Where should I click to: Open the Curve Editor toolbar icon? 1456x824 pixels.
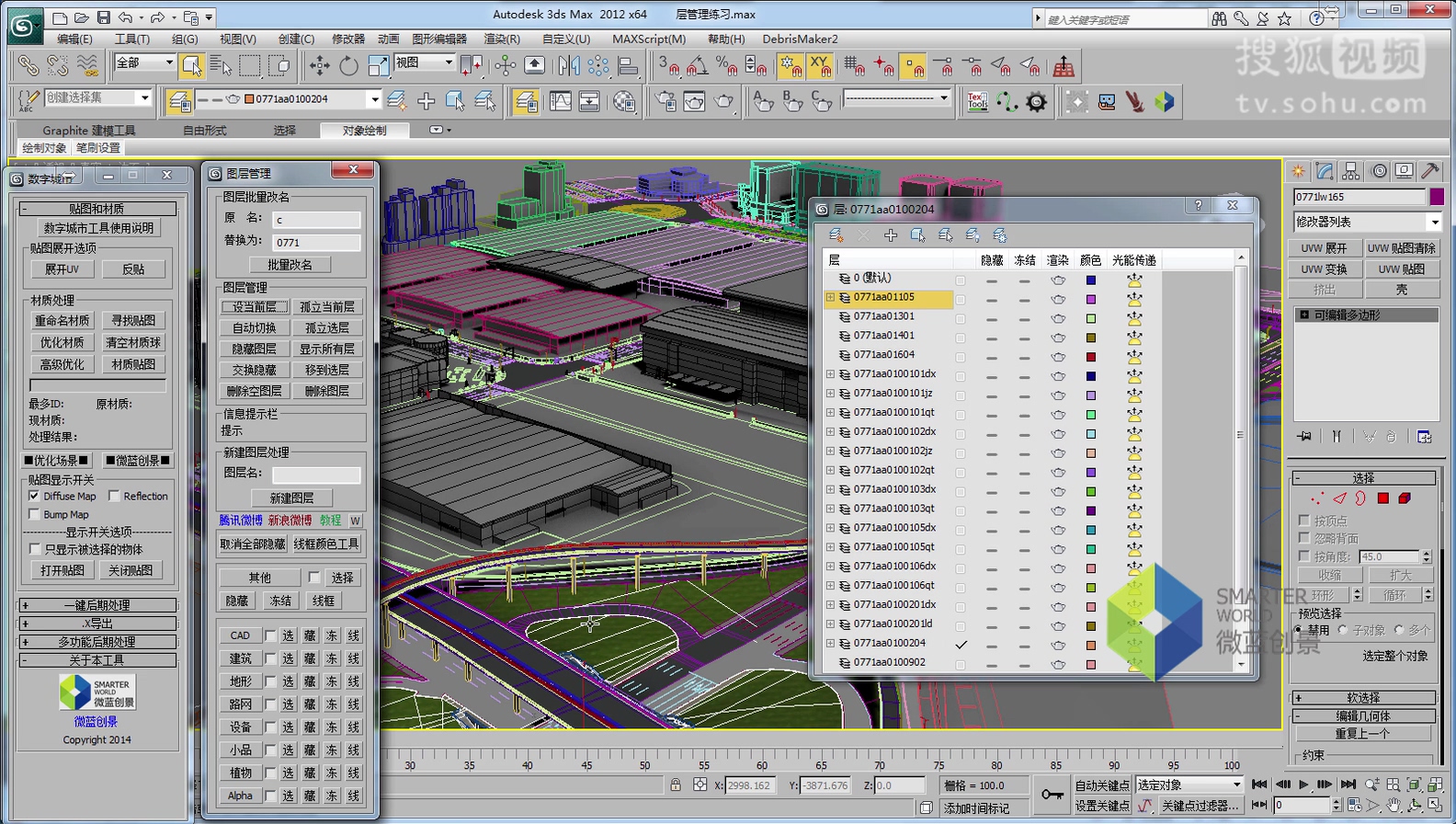coord(560,101)
